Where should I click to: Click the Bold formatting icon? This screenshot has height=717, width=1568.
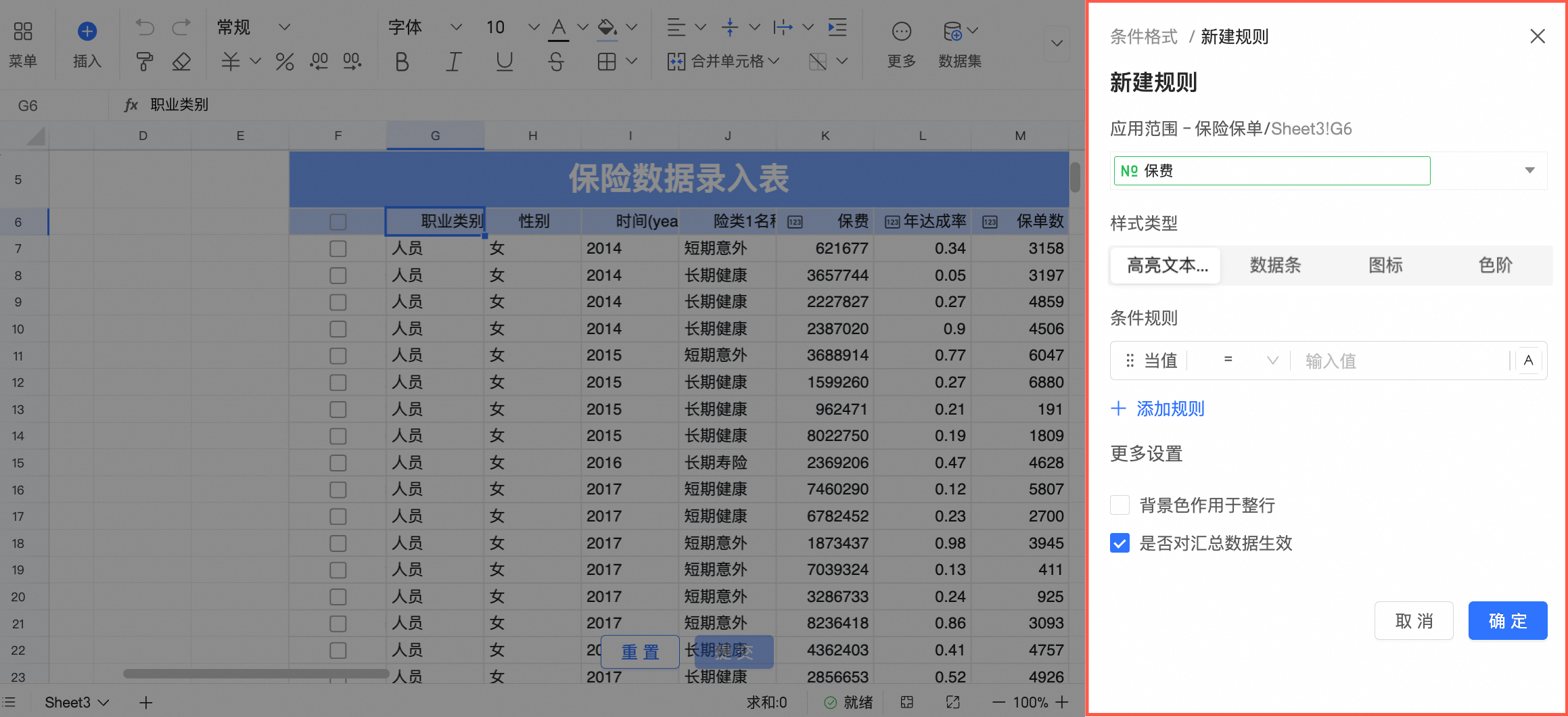[x=402, y=62]
